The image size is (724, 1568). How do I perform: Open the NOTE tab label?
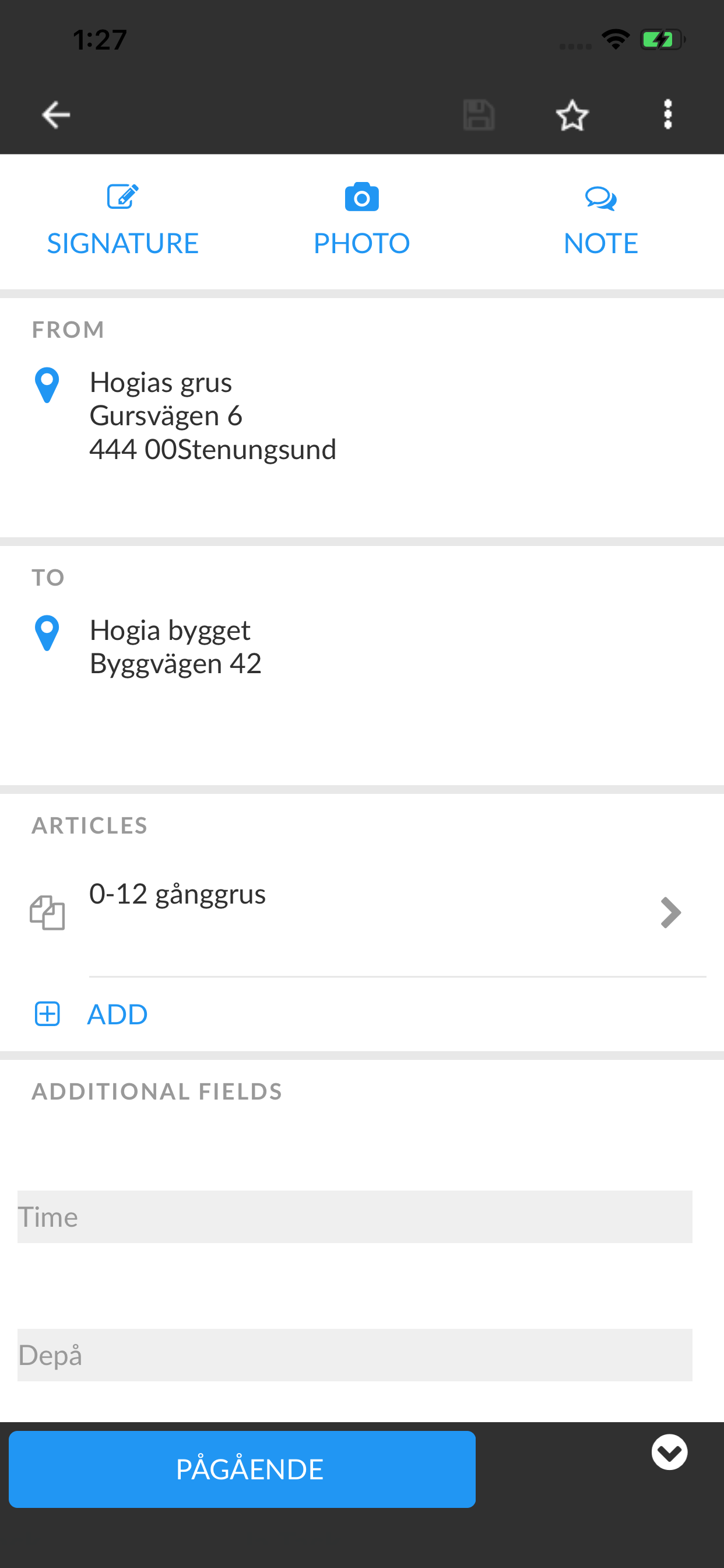point(600,243)
